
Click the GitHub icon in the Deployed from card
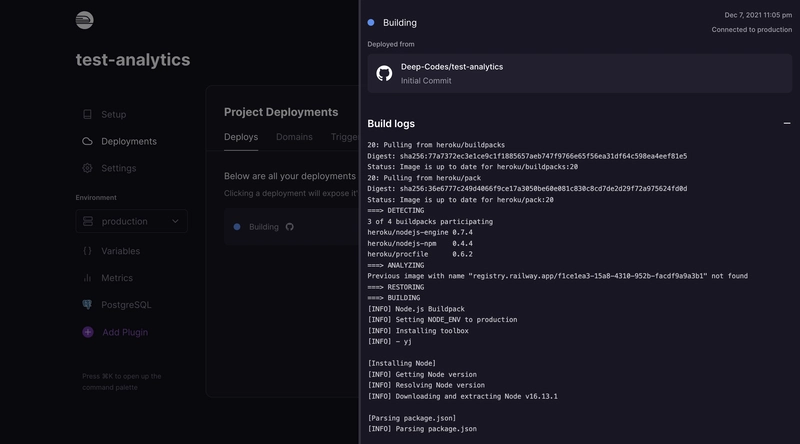tap(384, 73)
